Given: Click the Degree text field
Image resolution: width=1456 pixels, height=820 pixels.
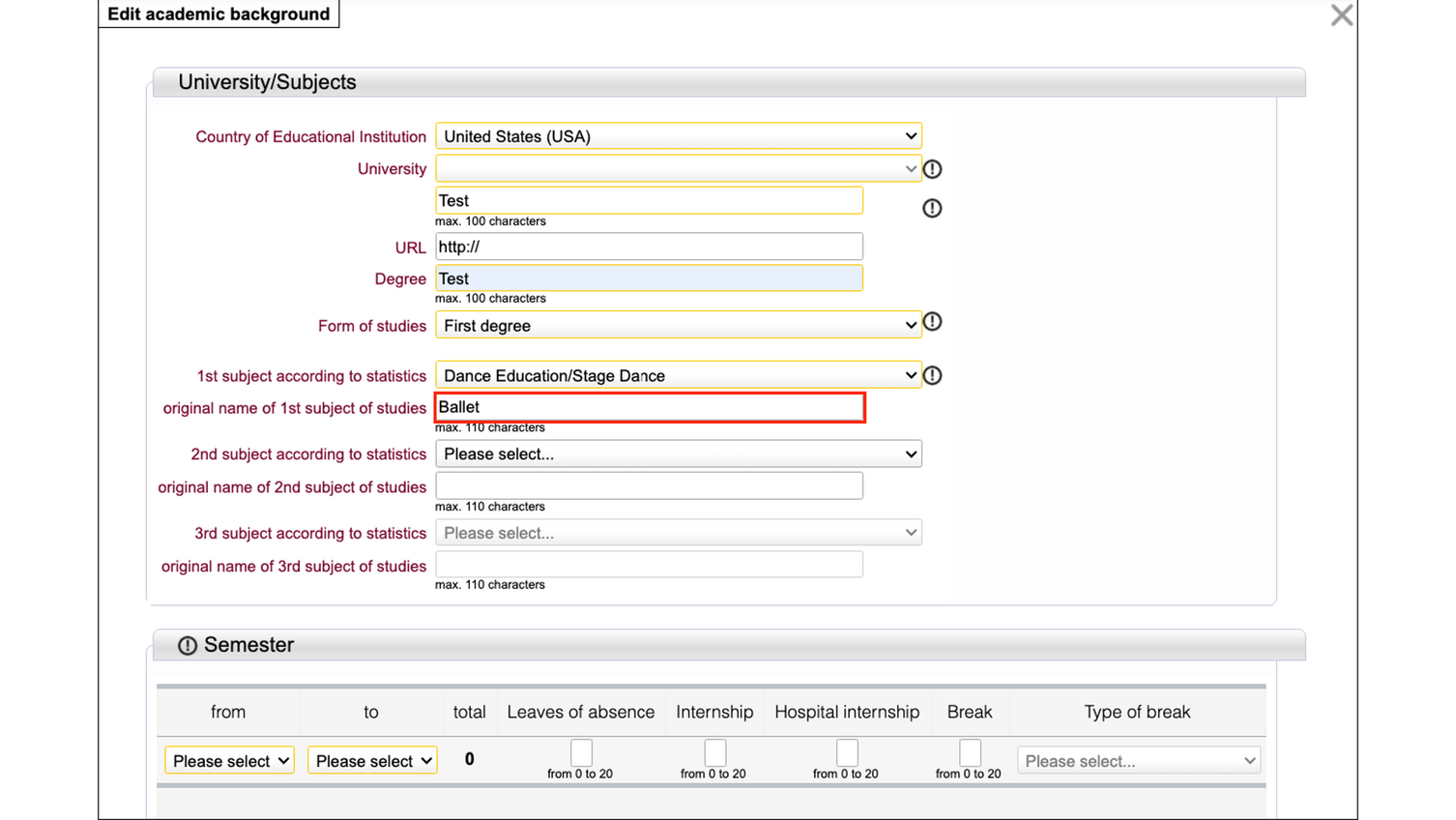Looking at the screenshot, I should 649,278.
